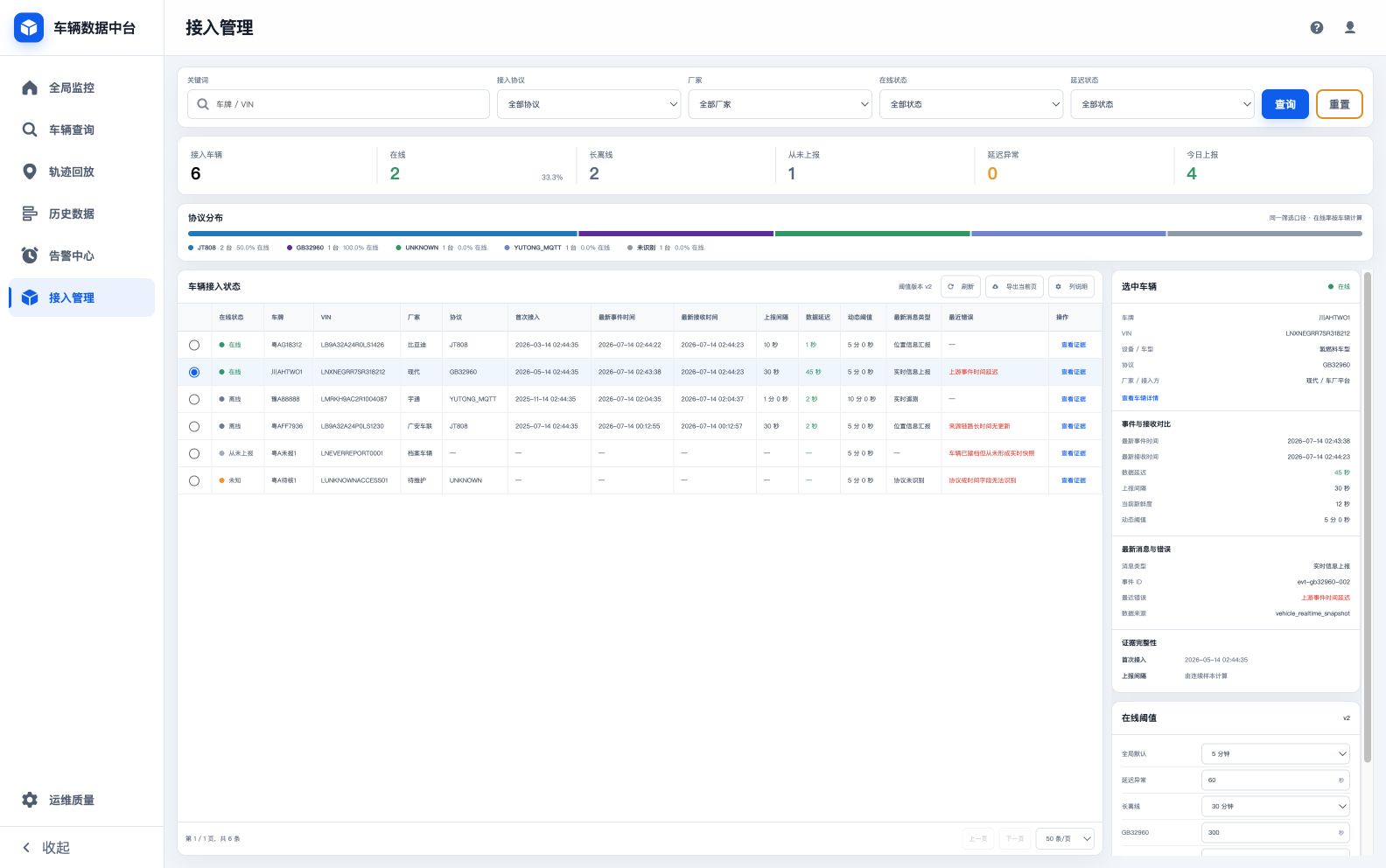Click the 运维质量 gear icon
This screenshot has width=1386, height=868.
coord(30,800)
